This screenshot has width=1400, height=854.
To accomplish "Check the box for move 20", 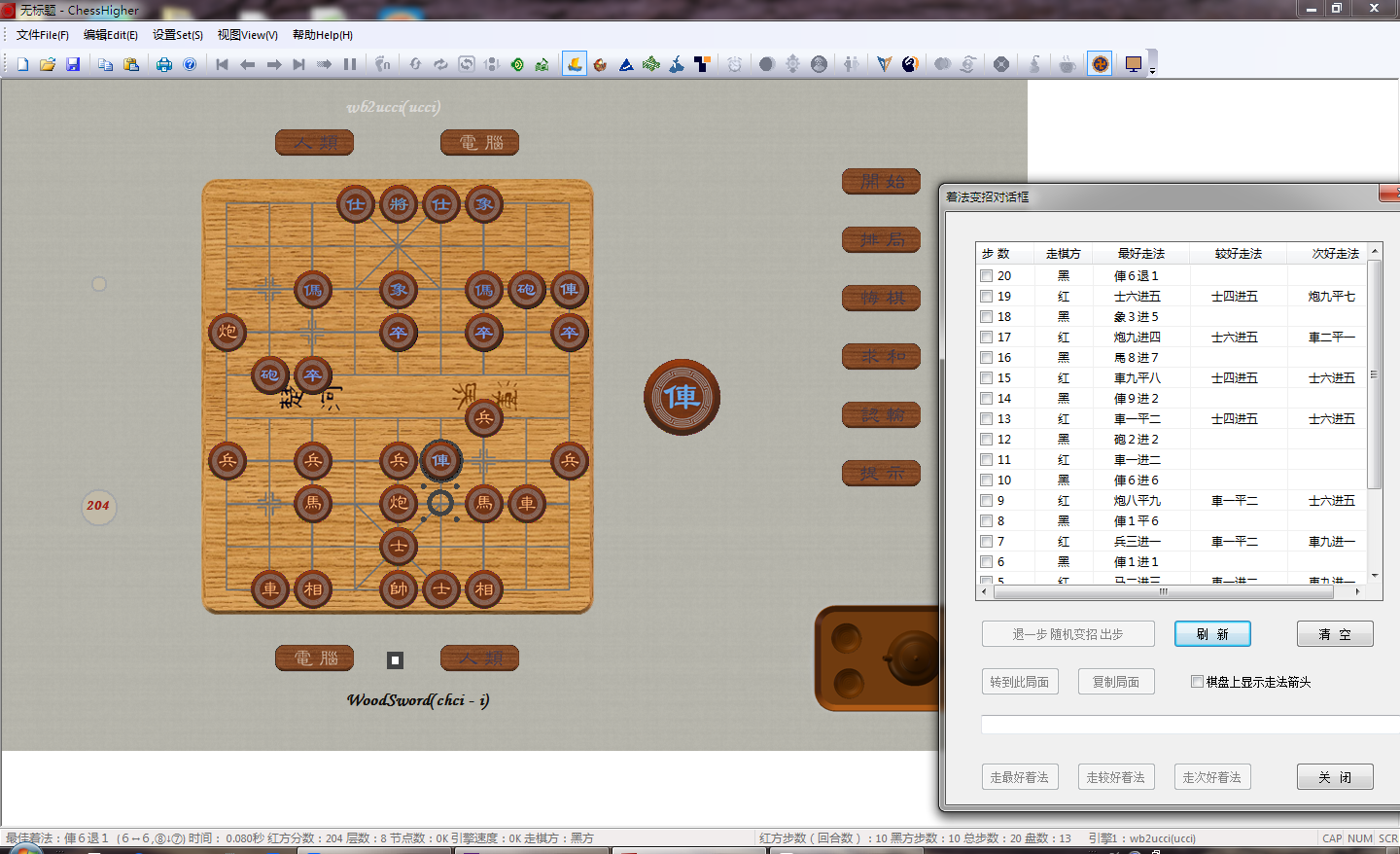I will click(987, 276).
